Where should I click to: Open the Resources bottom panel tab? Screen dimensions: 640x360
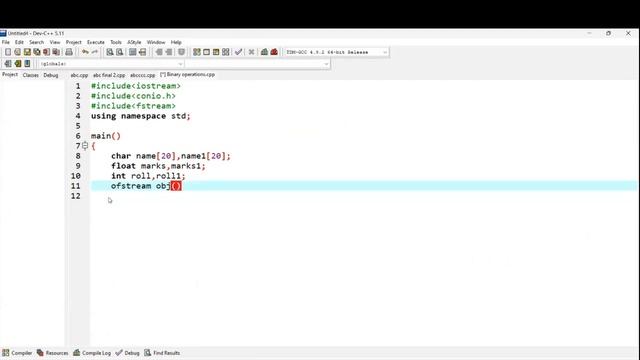click(x=53, y=353)
